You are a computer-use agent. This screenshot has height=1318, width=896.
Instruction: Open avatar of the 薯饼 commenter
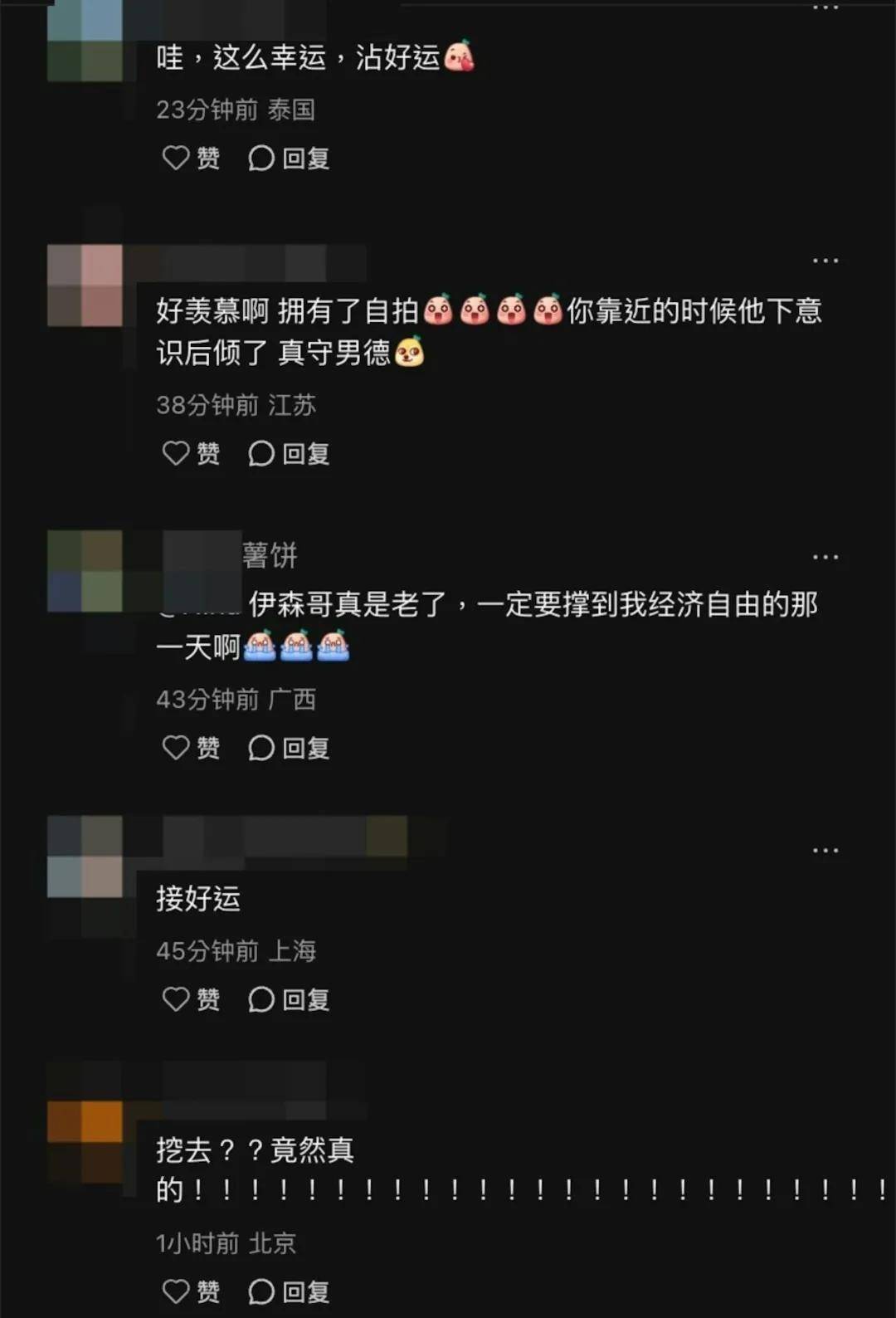85,571
